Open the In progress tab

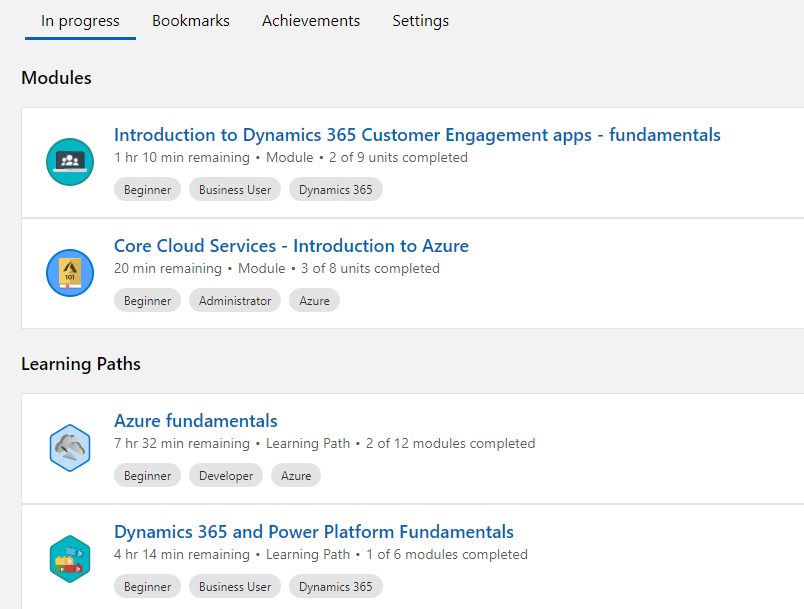tap(80, 21)
